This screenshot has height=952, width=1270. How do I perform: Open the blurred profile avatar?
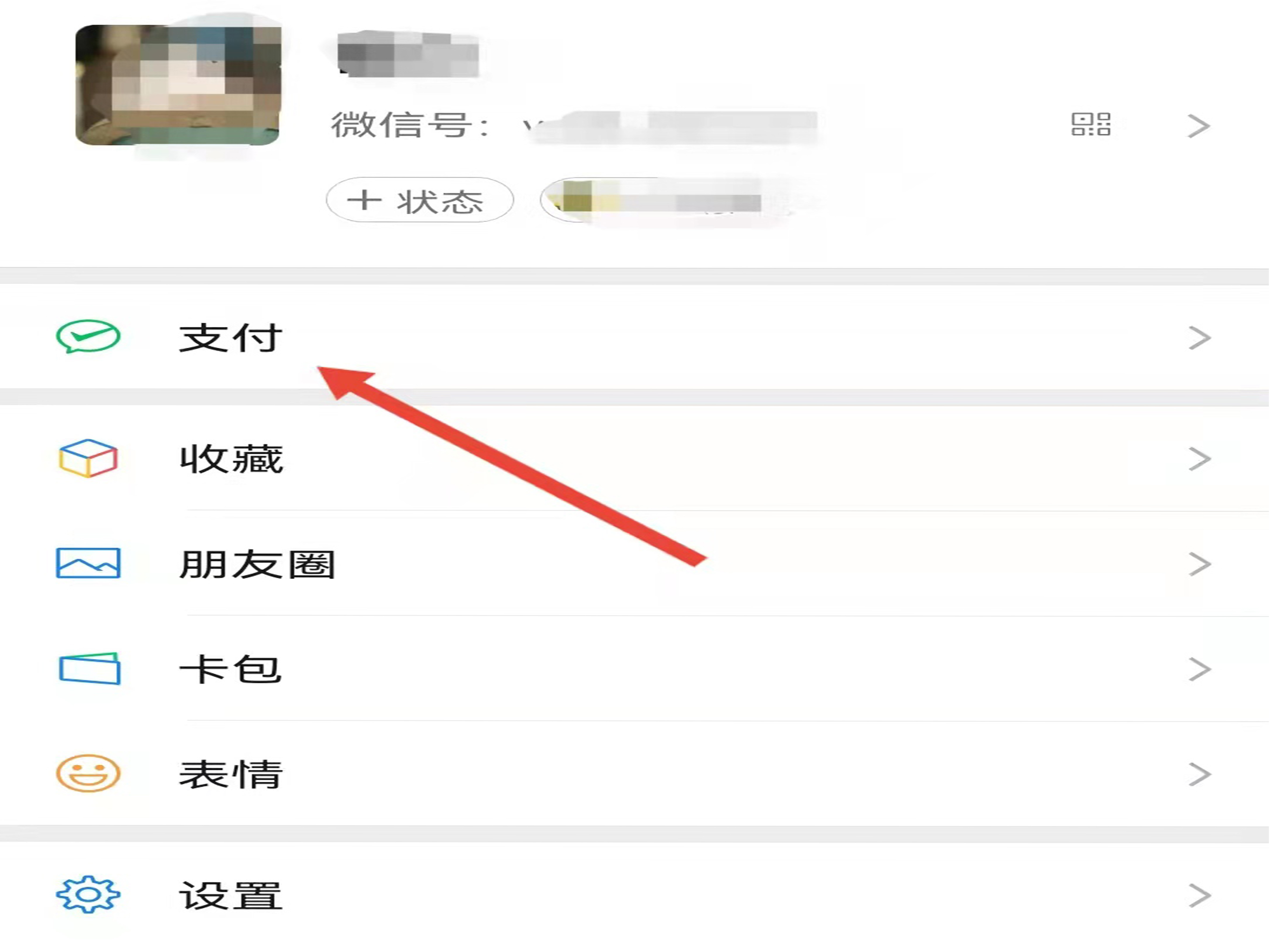click(178, 85)
